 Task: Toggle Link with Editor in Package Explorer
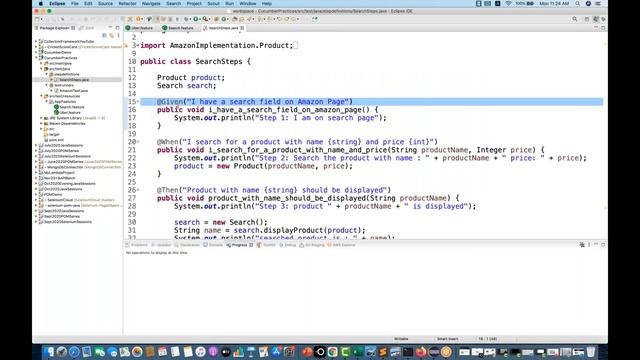point(111,36)
